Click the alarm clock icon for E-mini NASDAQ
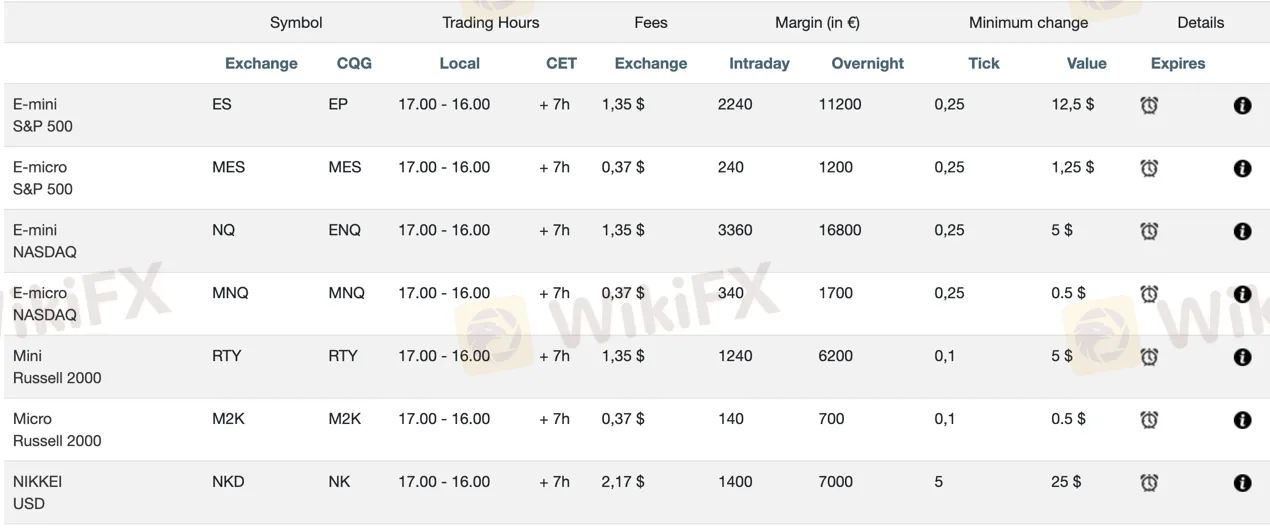 tap(1149, 231)
